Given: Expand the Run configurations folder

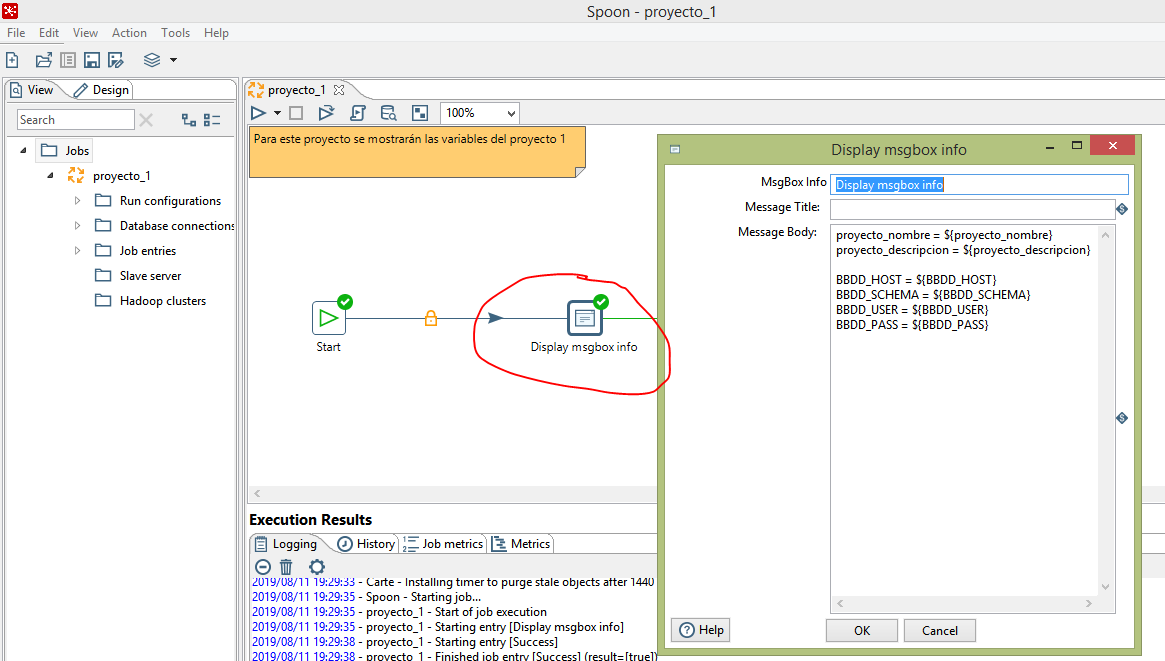Looking at the screenshot, I should pos(77,201).
